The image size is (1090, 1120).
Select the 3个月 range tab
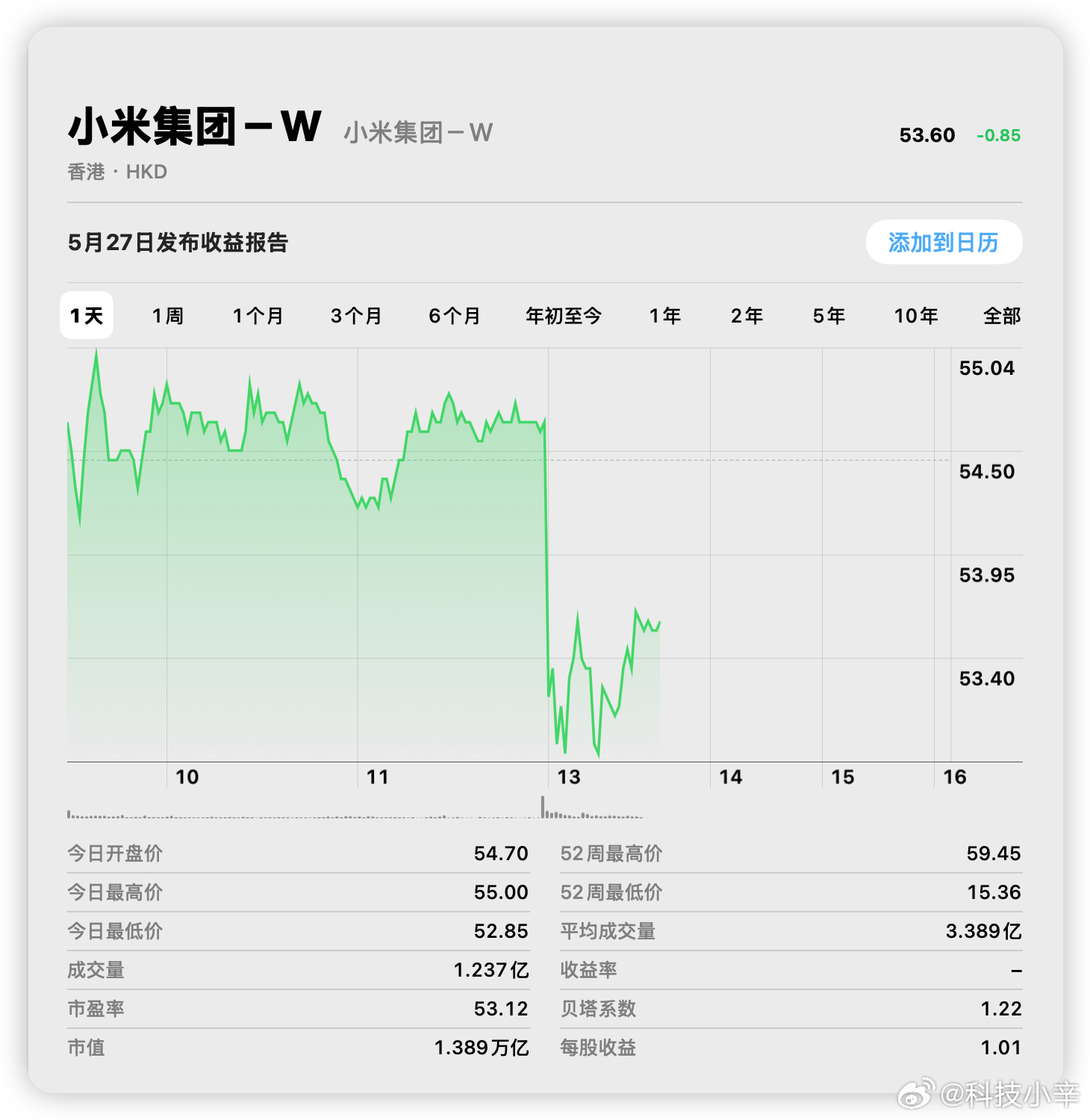[x=356, y=316]
